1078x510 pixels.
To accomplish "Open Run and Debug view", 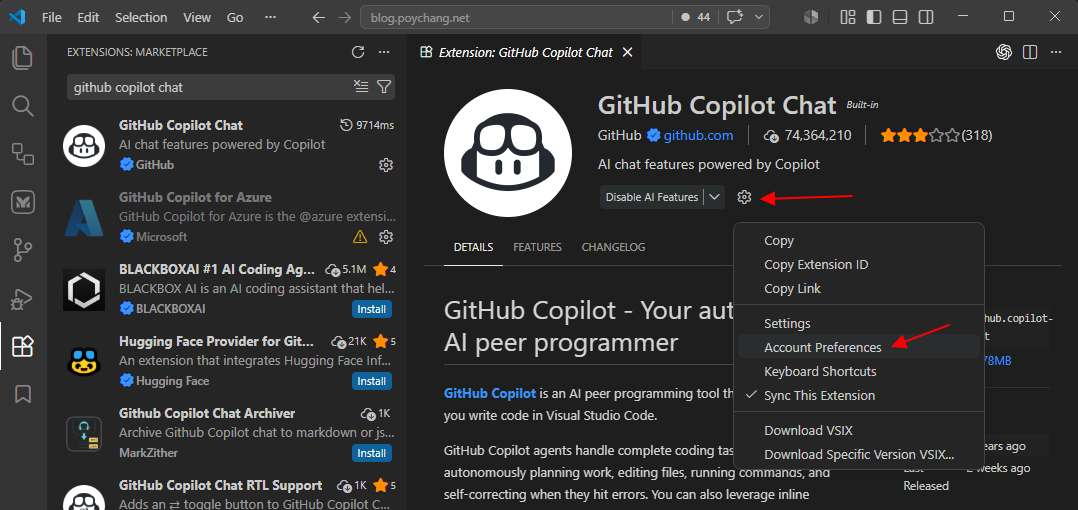I will [x=23, y=299].
